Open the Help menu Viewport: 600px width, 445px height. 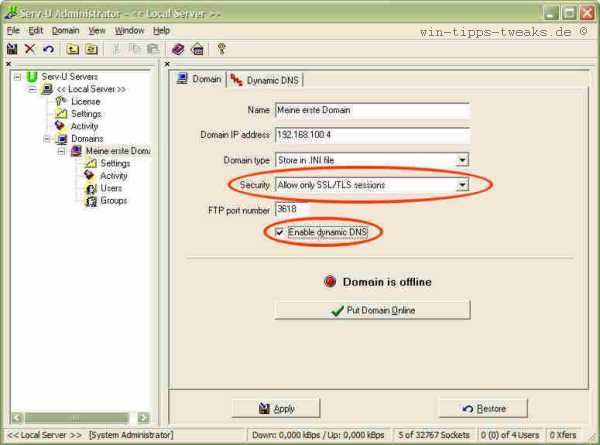(x=161, y=31)
